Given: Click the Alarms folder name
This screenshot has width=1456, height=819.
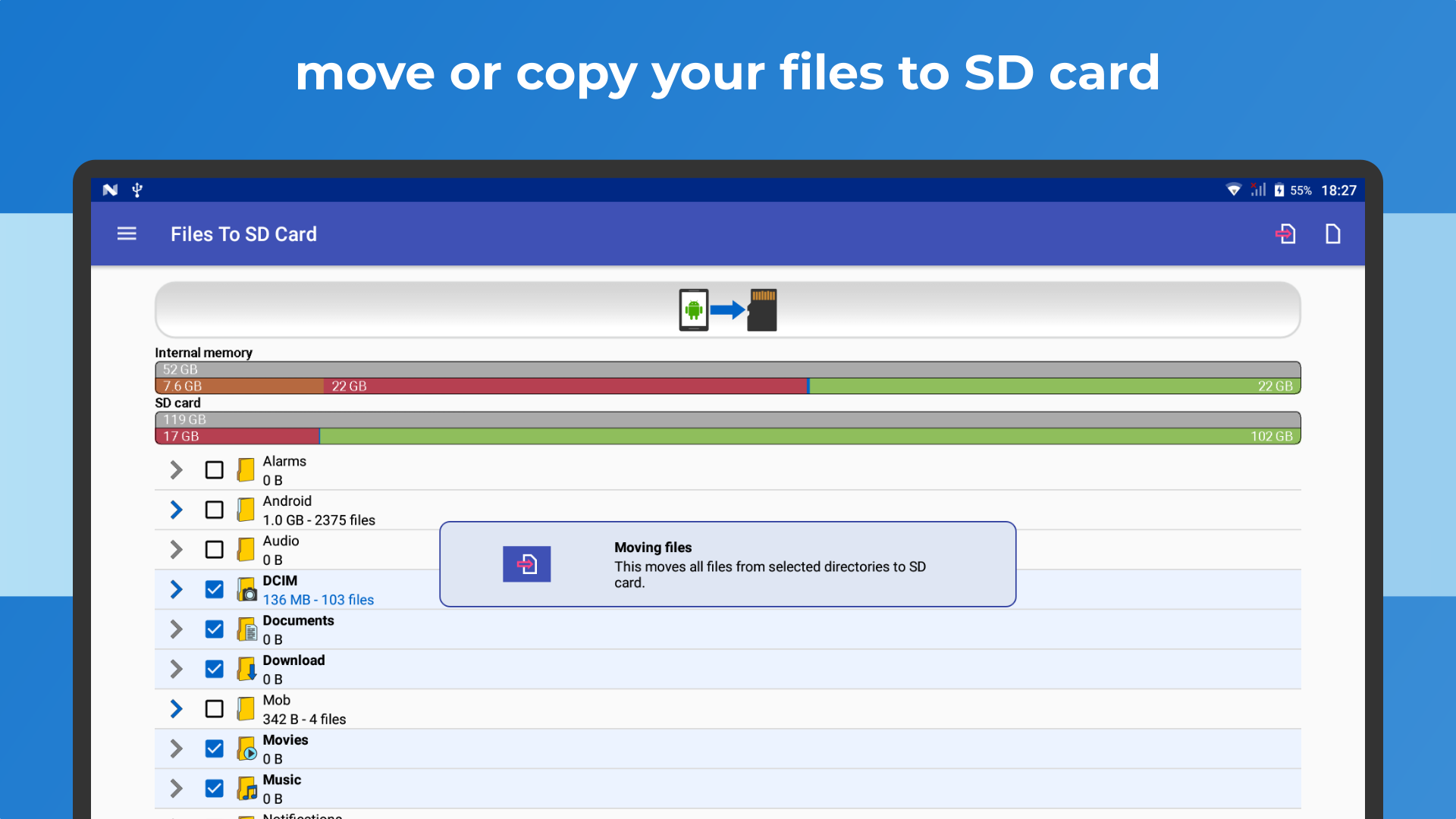Looking at the screenshot, I should (x=284, y=461).
